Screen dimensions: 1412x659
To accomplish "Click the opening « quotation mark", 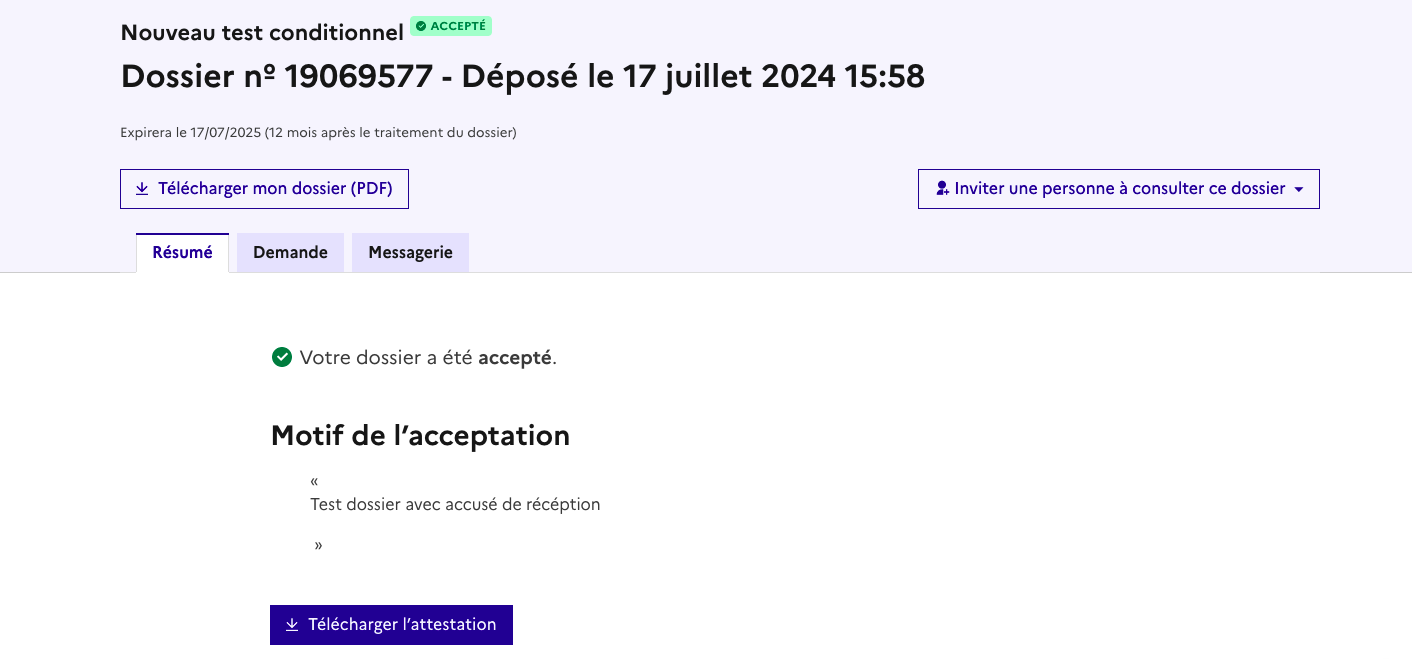I will click(x=314, y=482).
